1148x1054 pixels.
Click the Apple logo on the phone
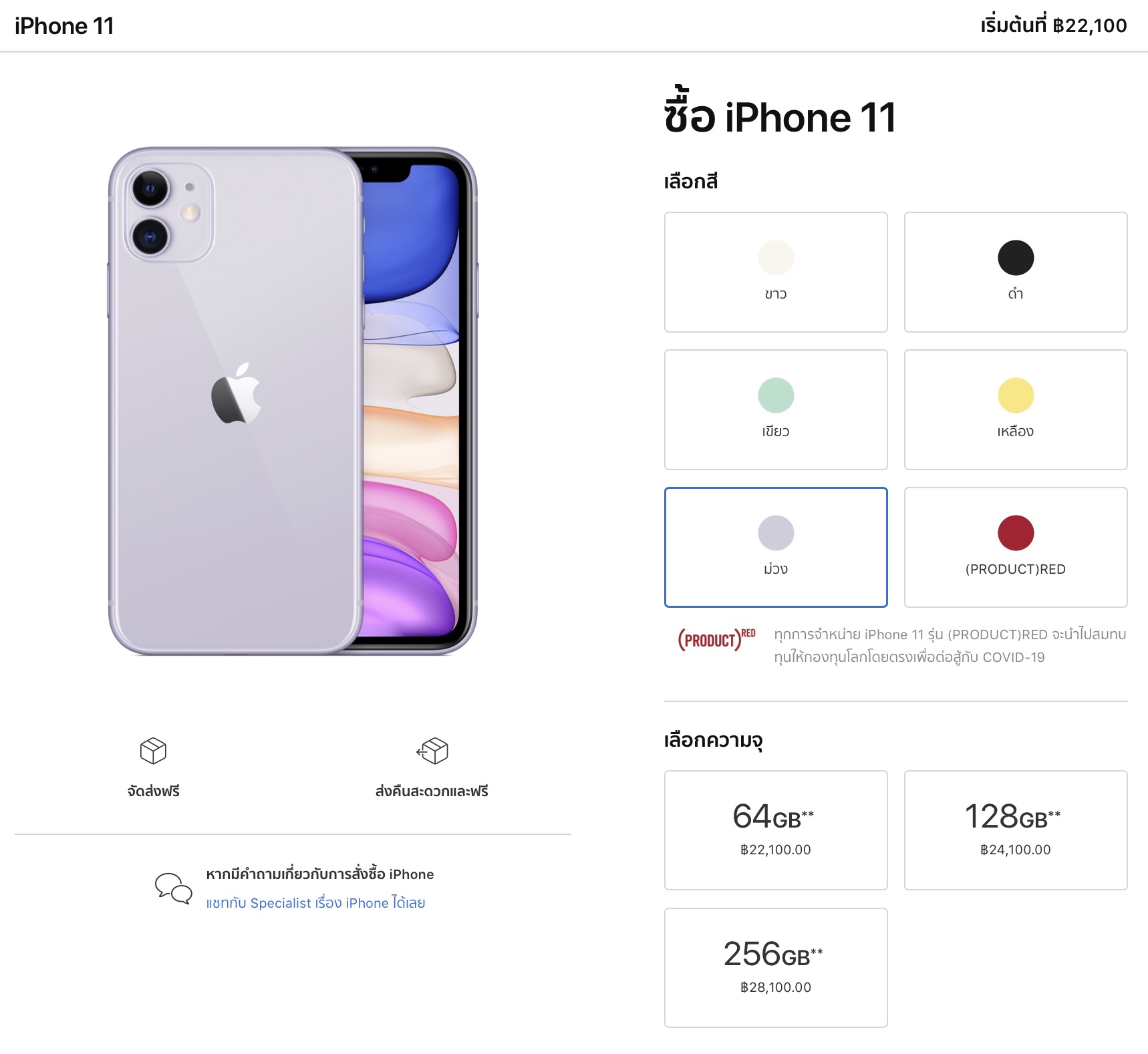236,393
